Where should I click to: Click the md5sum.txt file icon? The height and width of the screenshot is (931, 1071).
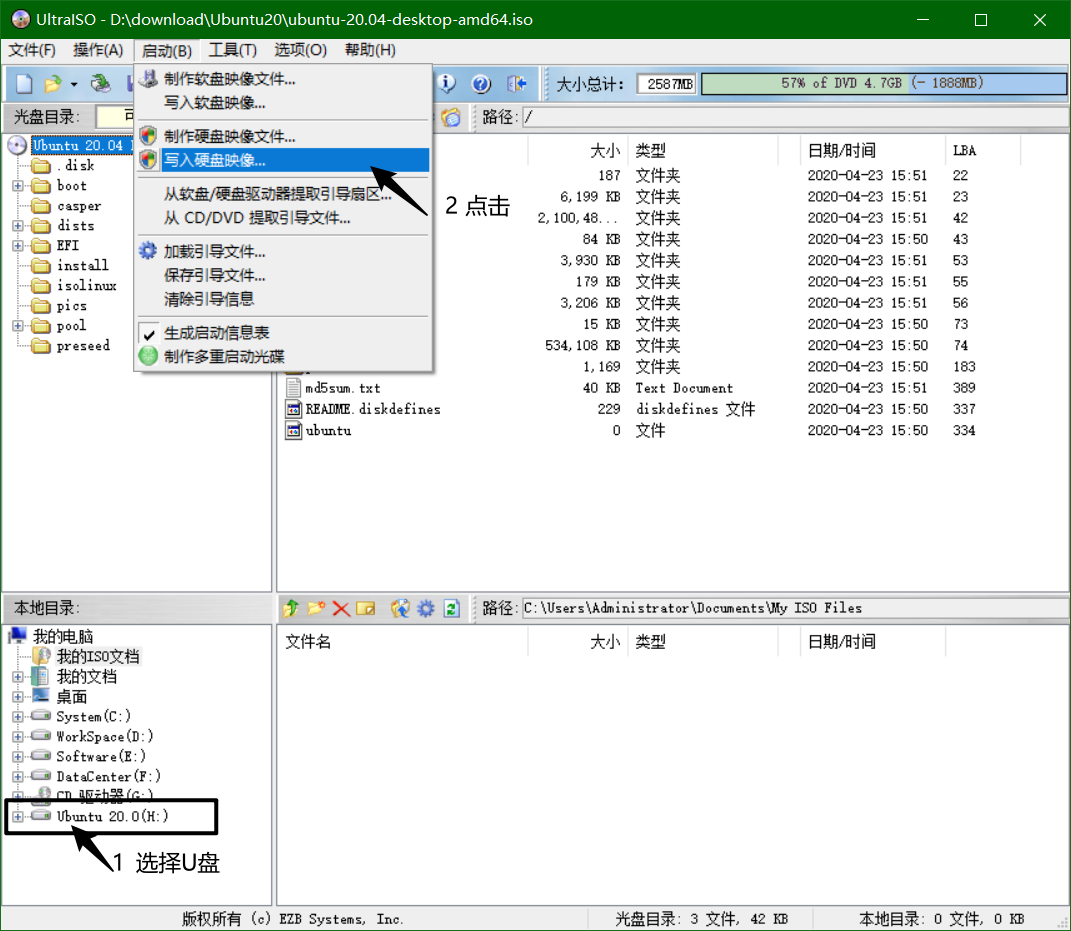click(x=293, y=388)
